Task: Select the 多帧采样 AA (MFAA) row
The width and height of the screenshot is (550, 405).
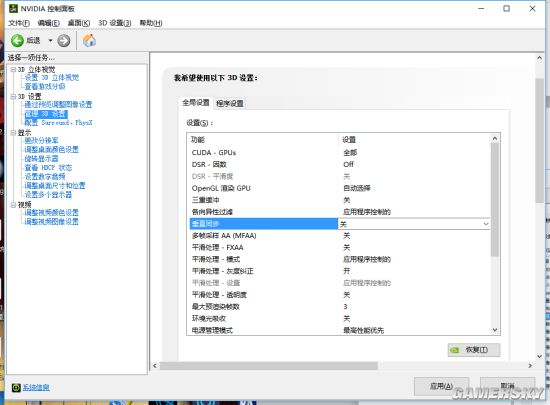Action: (x=340, y=236)
